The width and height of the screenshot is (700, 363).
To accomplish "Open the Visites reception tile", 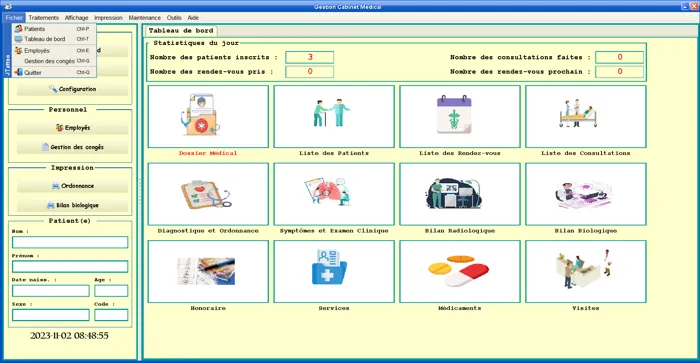I will coord(586,271).
